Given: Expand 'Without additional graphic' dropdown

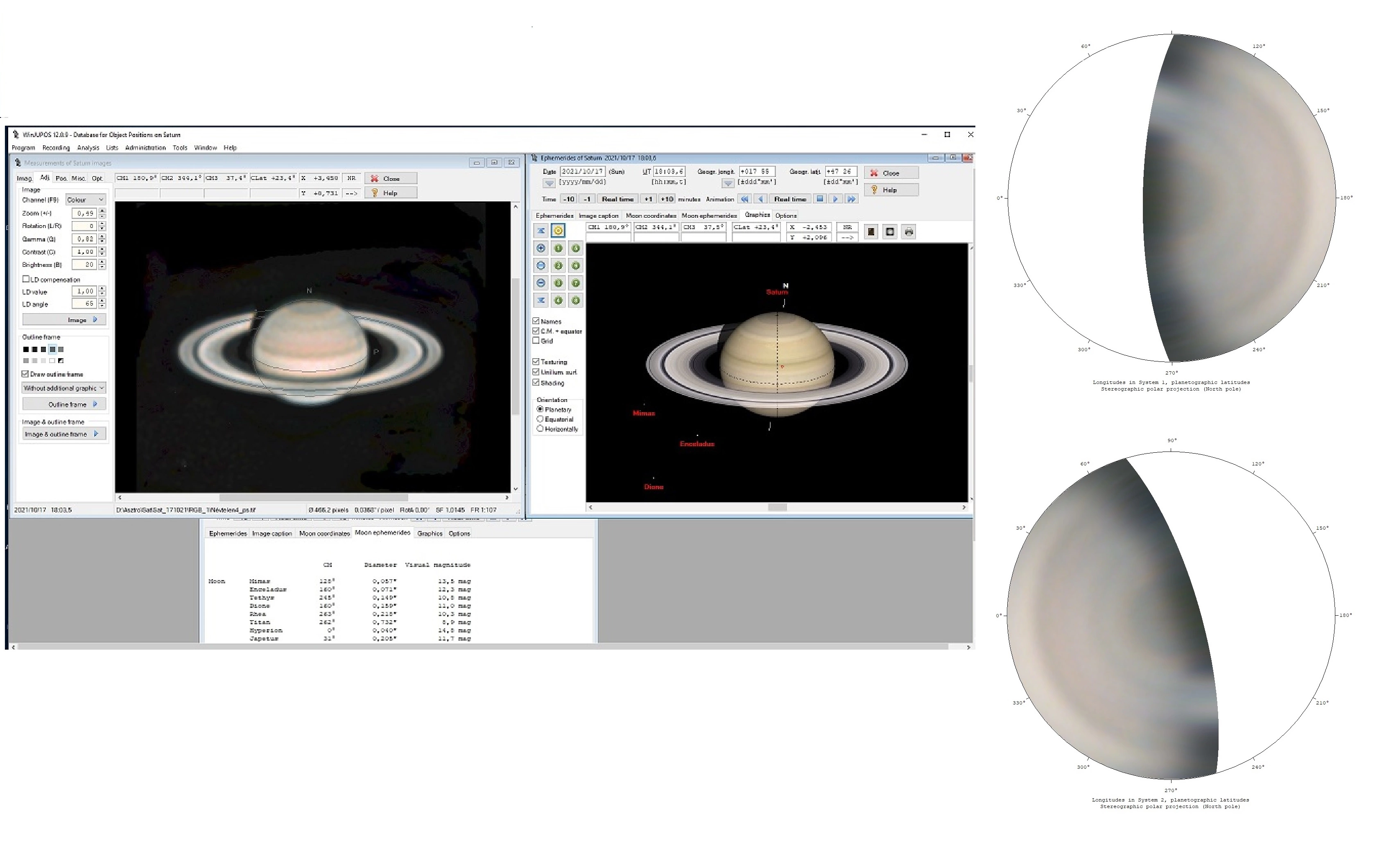Looking at the screenshot, I should pyautogui.click(x=63, y=388).
